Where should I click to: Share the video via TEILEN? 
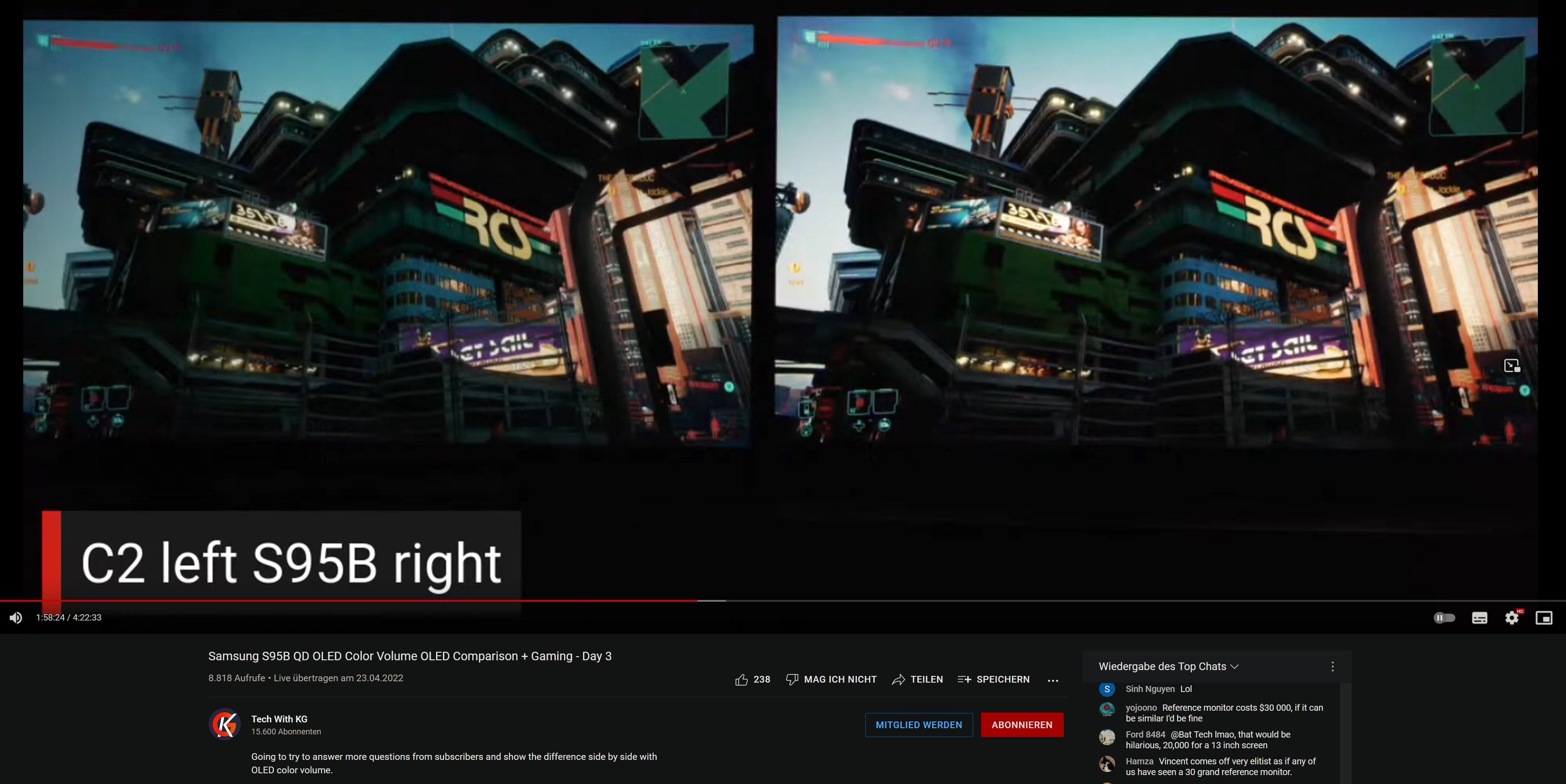pyautogui.click(x=917, y=679)
